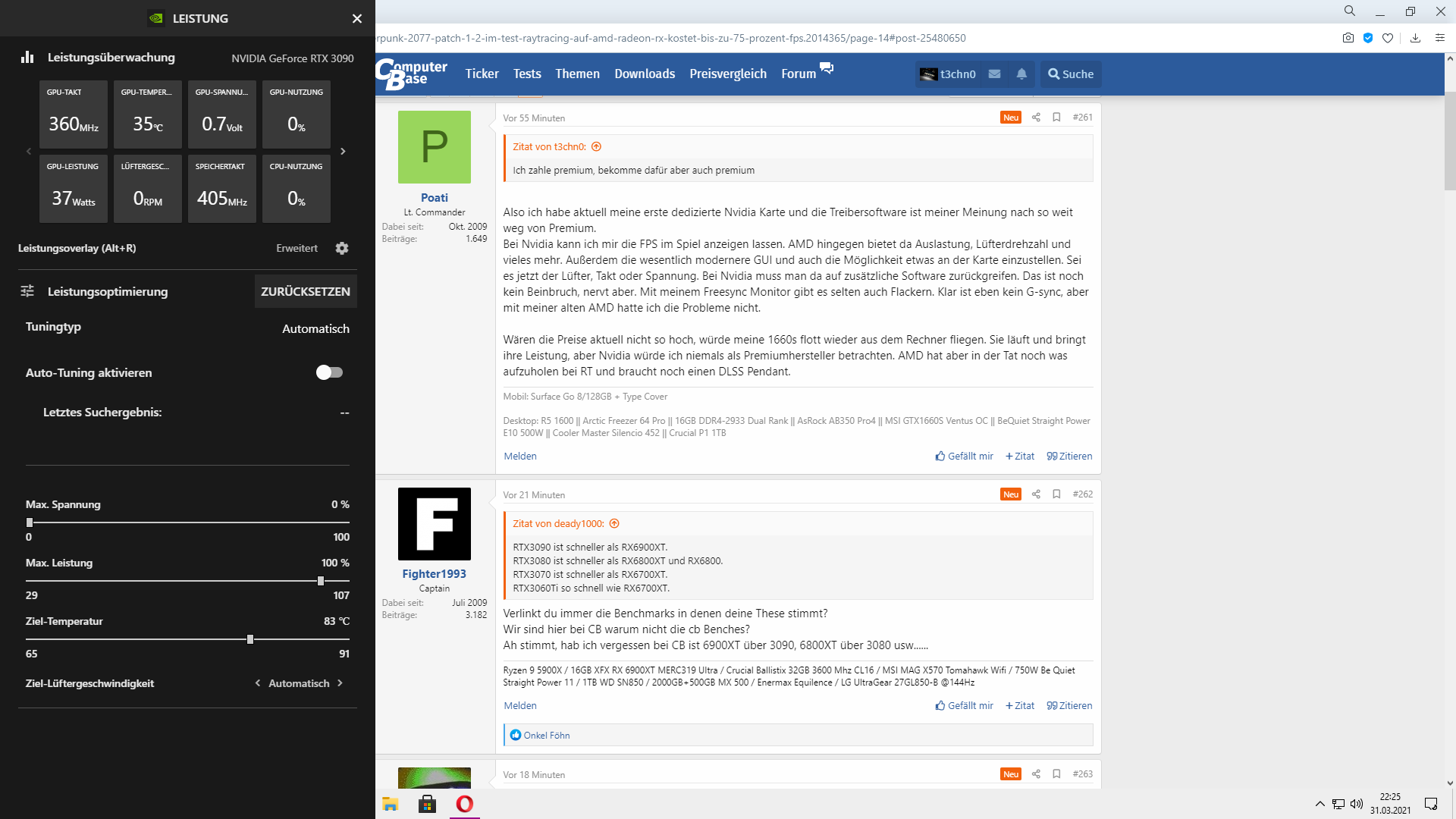
Task: Open Microsoft Store taskbar icon
Action: click(x=427, y=804)
